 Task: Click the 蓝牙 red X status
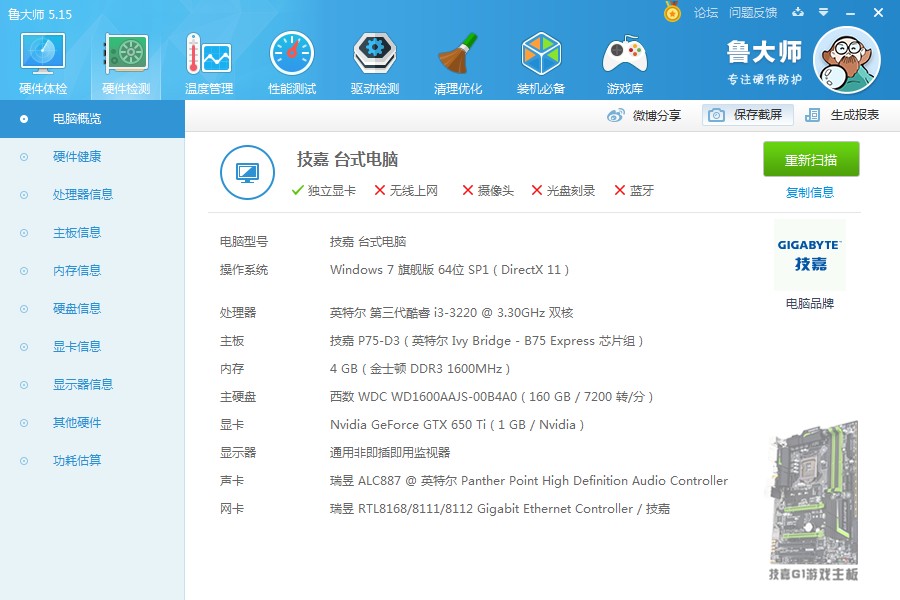[x=634, y=191]
